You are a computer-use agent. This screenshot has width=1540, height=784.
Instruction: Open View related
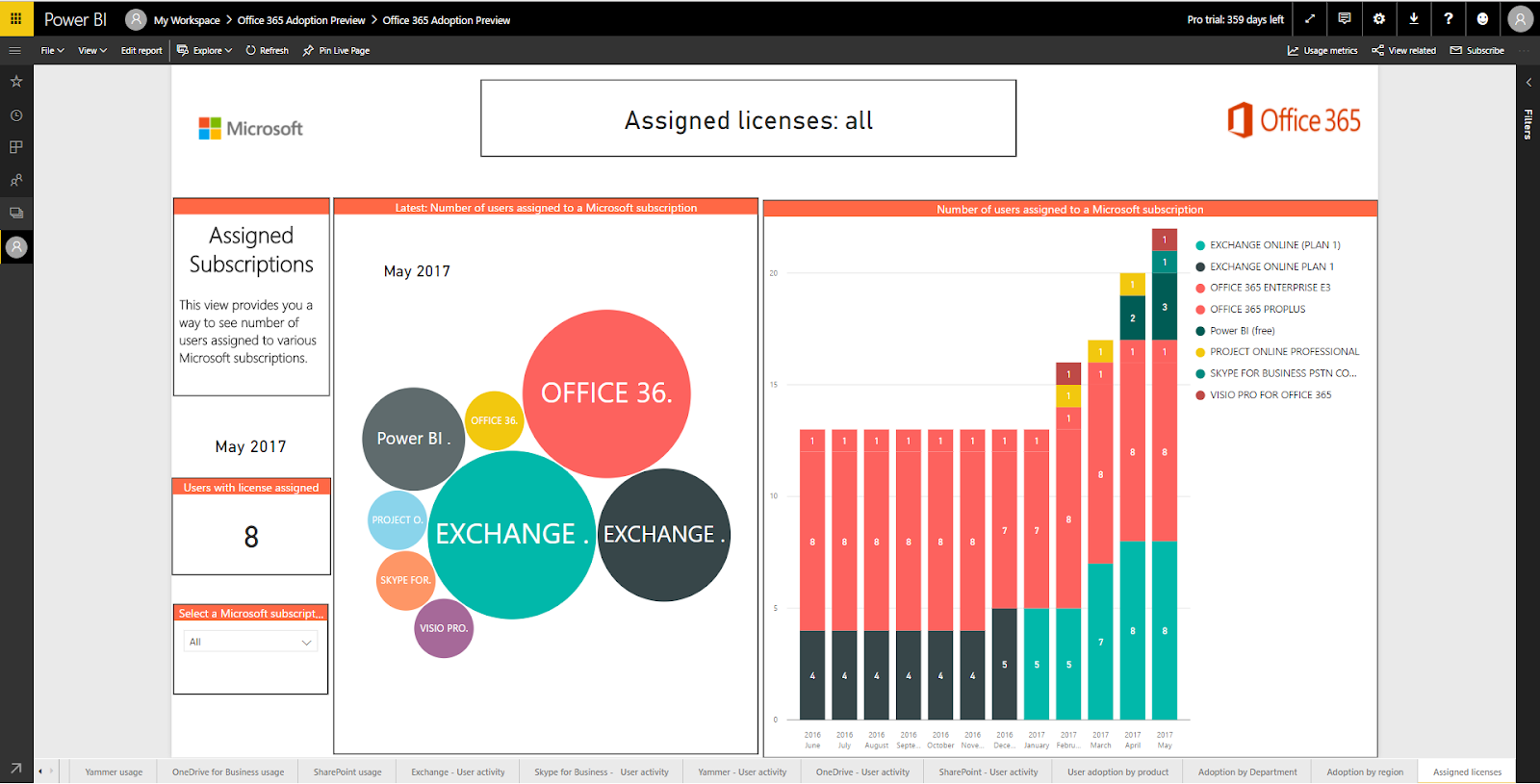click(1403, 50)
